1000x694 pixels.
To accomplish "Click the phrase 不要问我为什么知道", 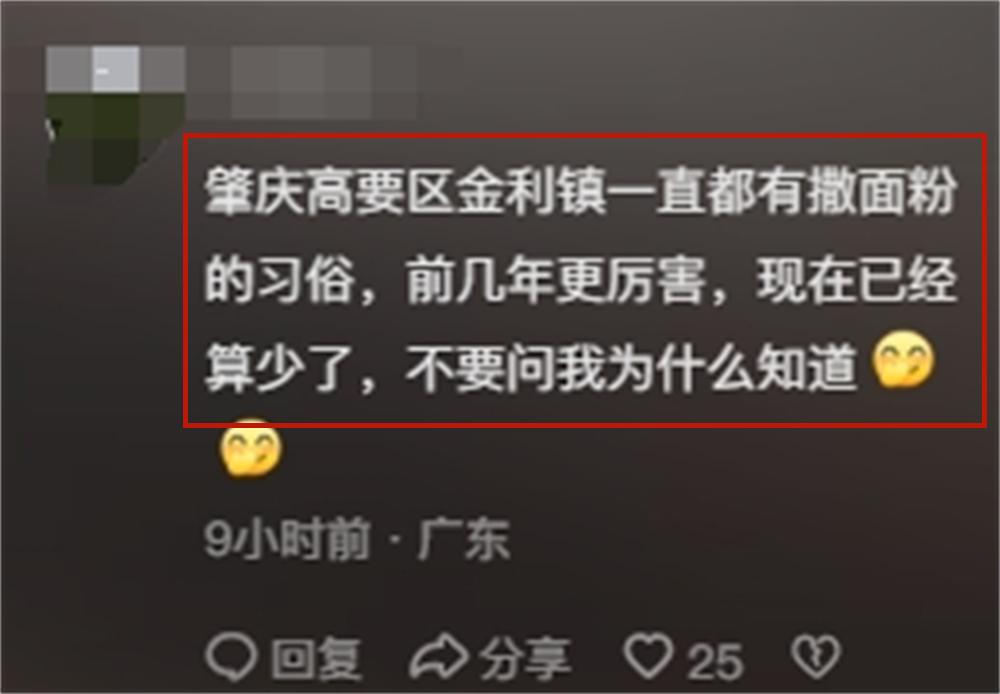I will tap(631, 368).
